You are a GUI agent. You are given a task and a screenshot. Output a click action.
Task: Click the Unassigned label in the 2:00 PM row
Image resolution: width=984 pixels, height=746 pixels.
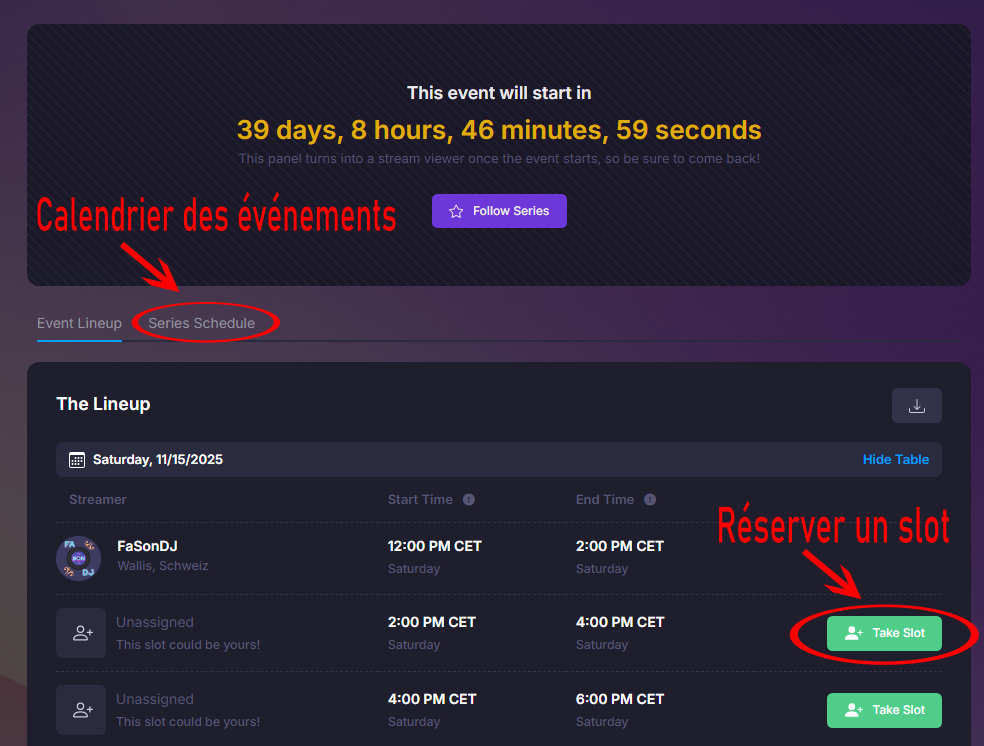pos(155,622)
